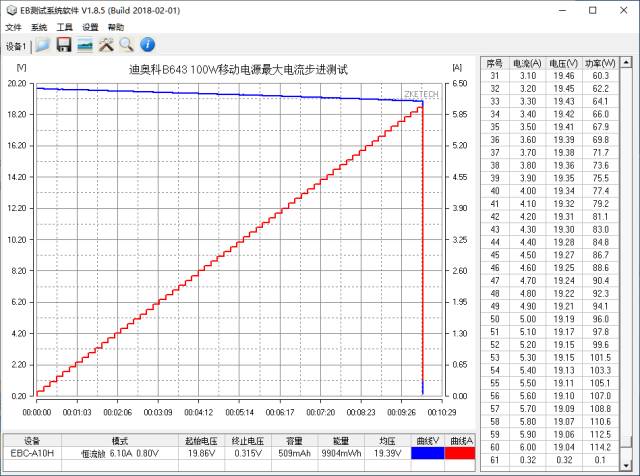Click the 电压(V) column header
Viewport: 640px width, 476px height.
tap(564, 63)
